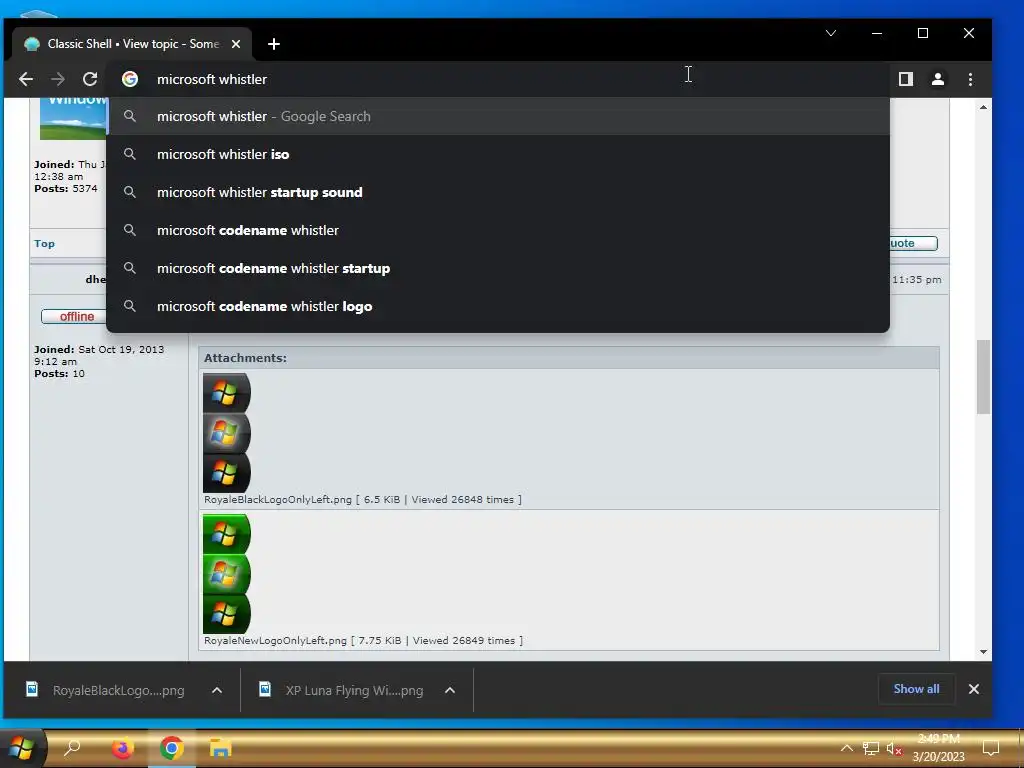
Task: Click the forward navigation arrow
Action: click(58, 79)
